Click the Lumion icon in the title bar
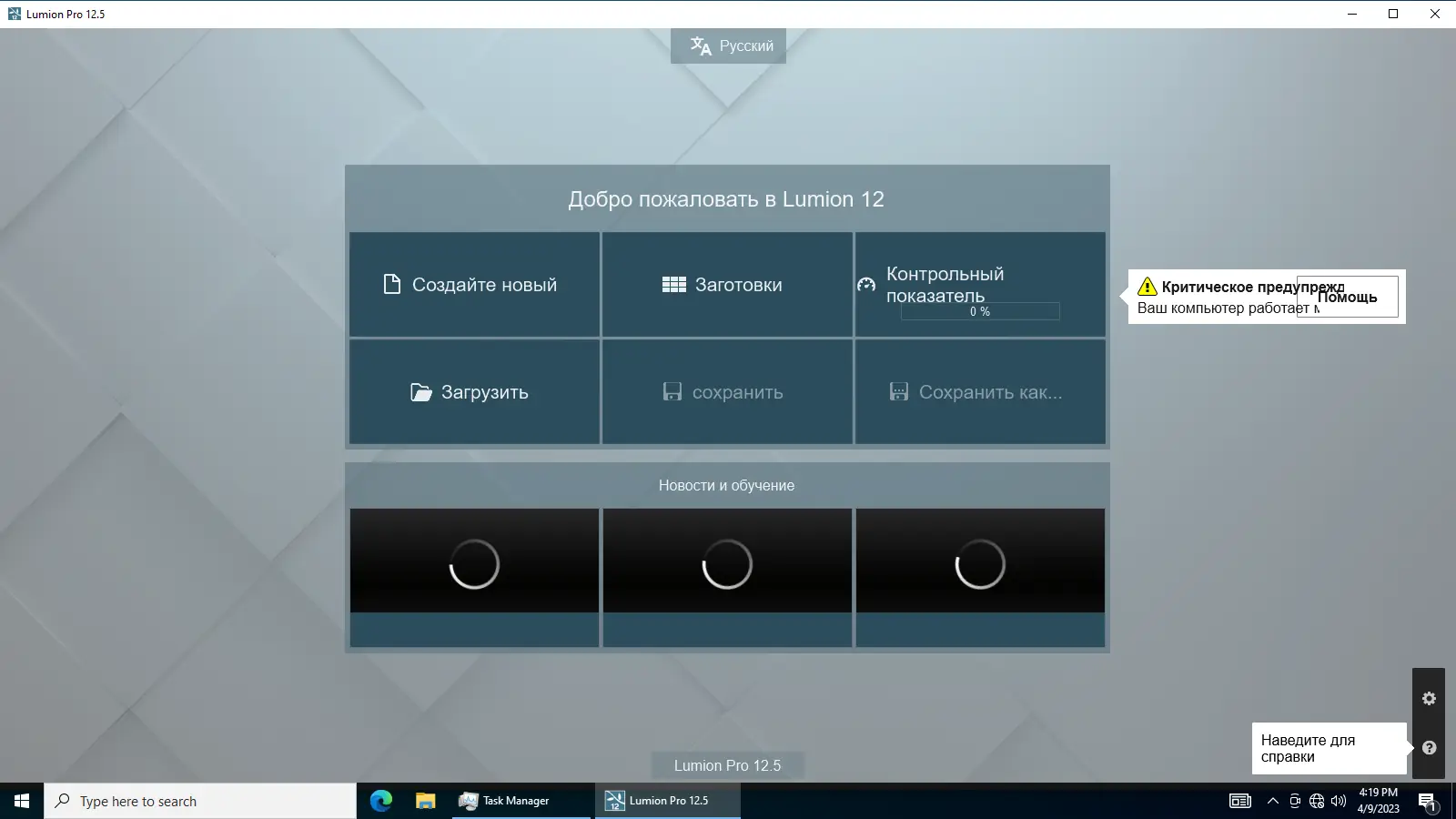Image resolution: width=1456 pixels, height=819 pixels. [14, 14]
